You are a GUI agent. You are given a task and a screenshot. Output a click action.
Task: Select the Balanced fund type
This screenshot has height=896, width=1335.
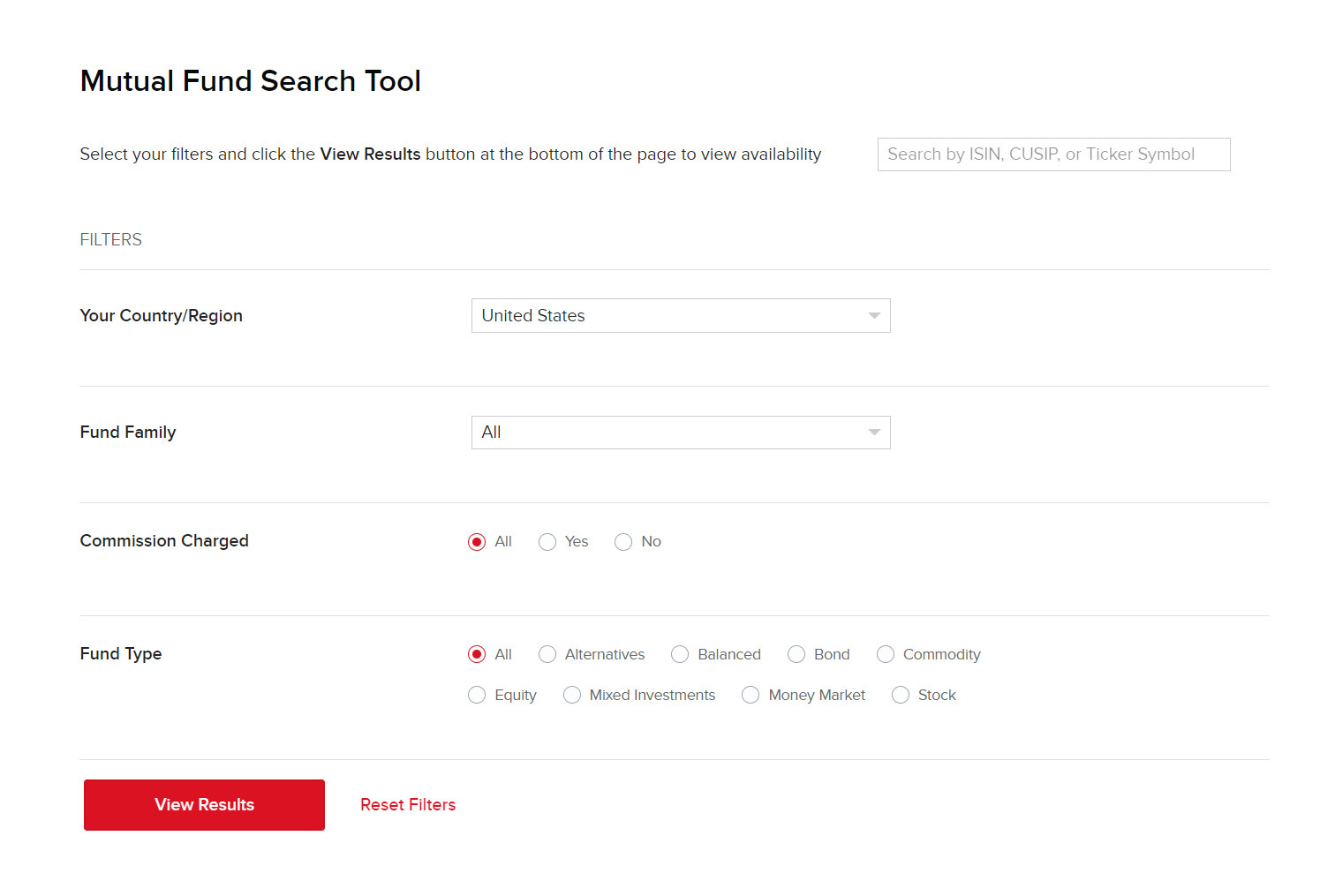pyautogui.click(x=680, y=654)
